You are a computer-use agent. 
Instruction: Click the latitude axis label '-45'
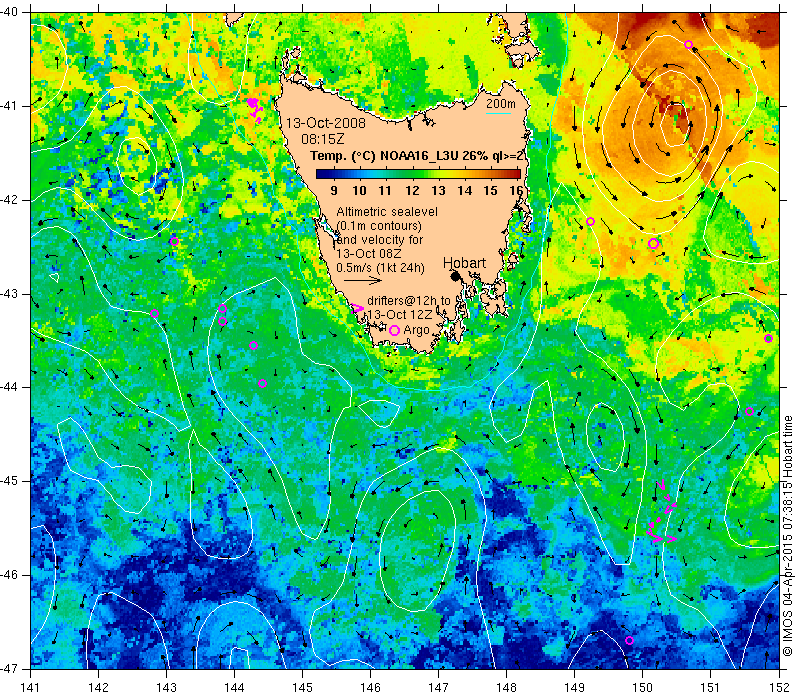(x=8, y=481)
